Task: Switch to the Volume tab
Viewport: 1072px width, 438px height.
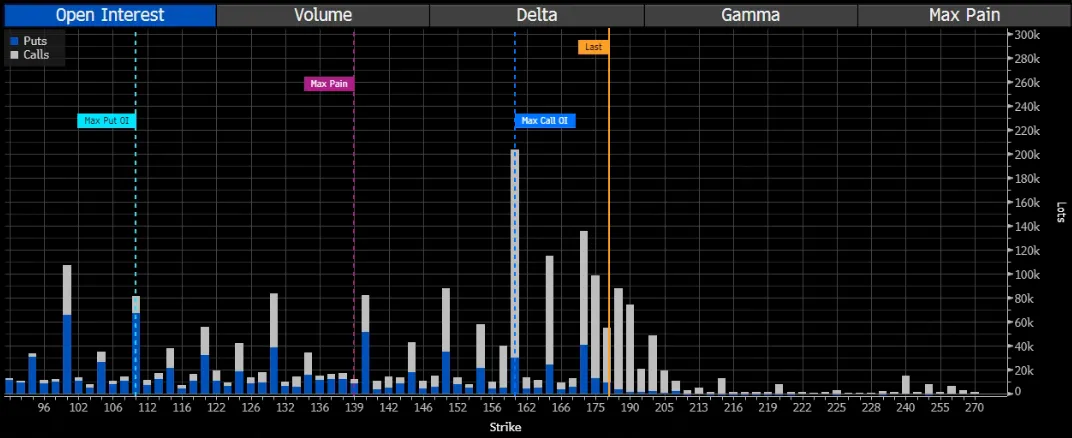Action: point(322,15)
